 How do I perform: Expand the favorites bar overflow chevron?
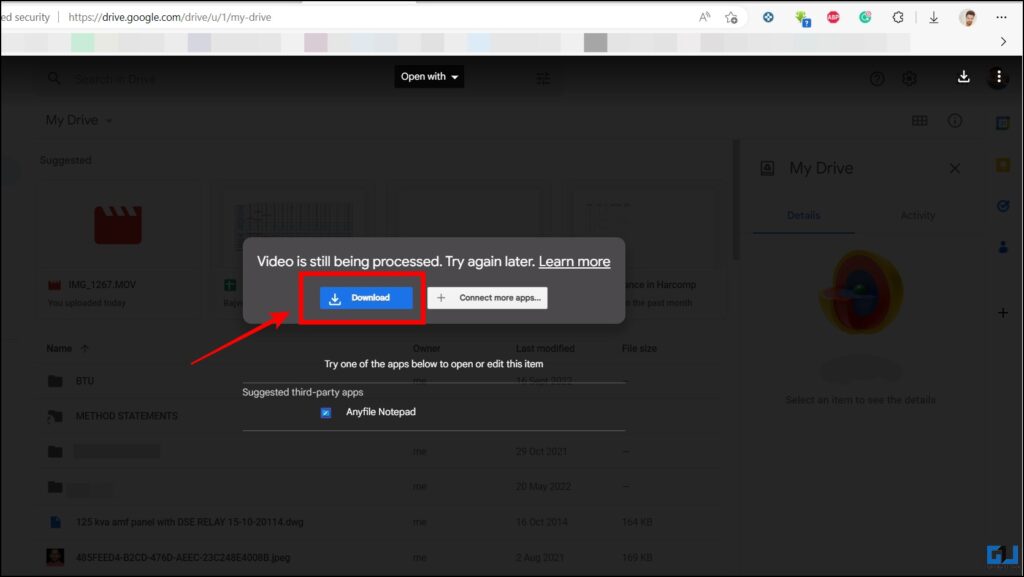[1003, 42]
